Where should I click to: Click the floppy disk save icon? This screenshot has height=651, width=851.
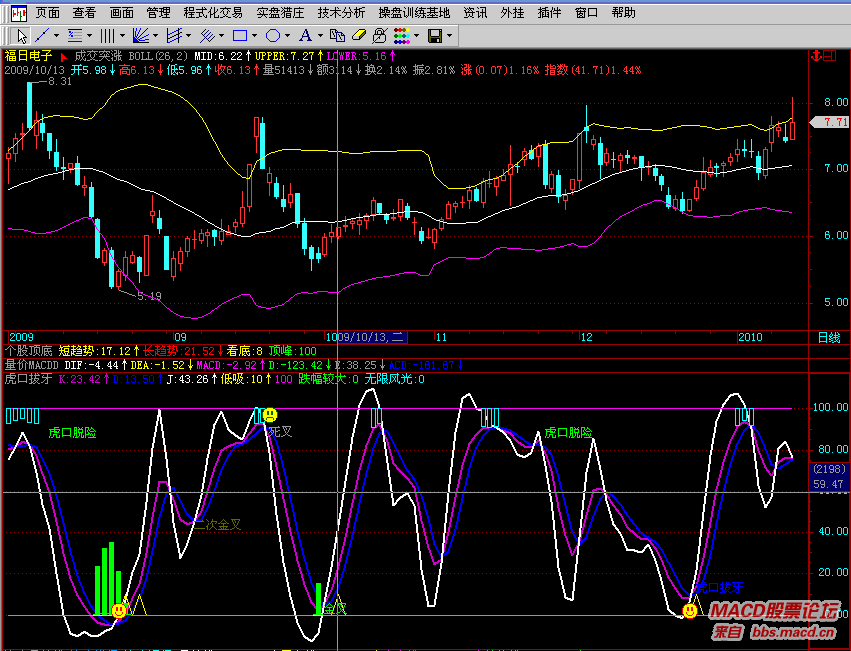(x=435, y=36)
